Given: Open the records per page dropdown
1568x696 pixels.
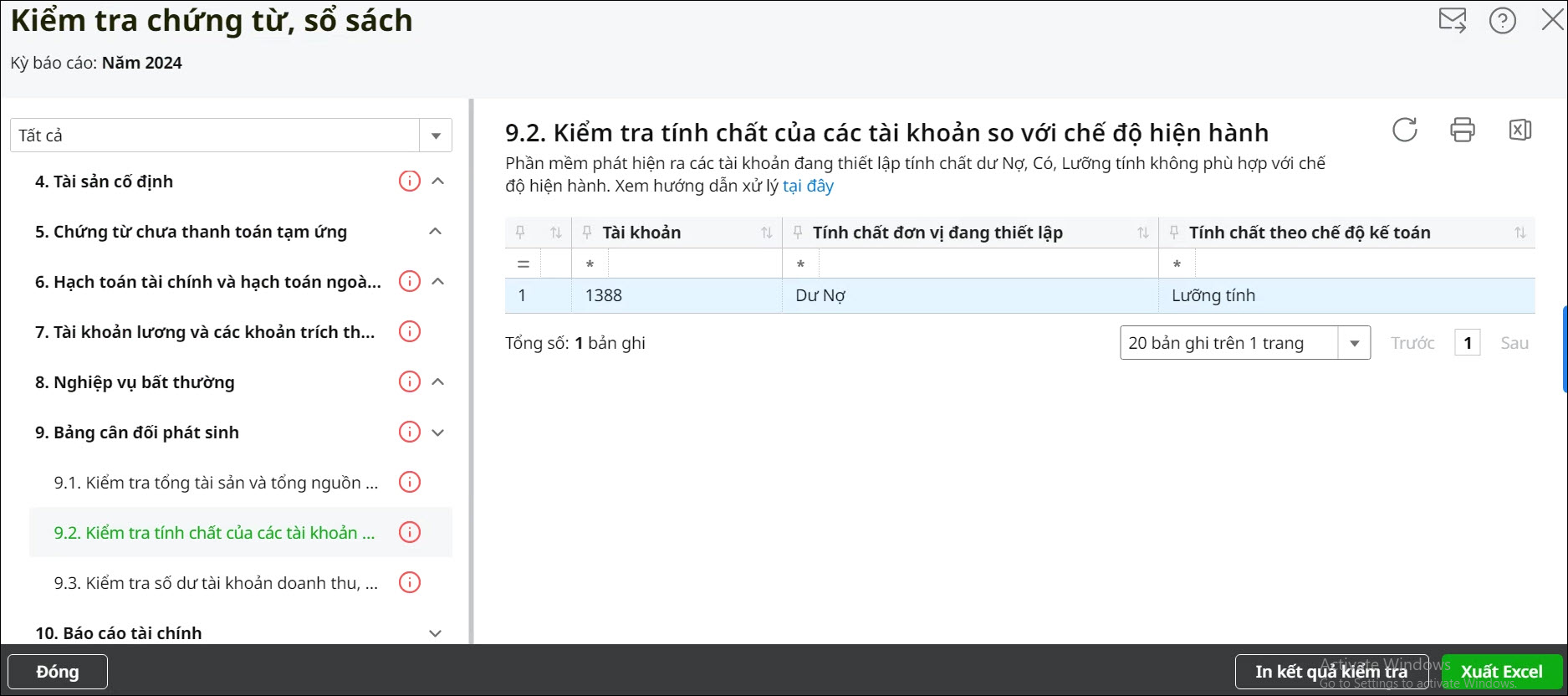Looking at the screenshot, I should pyautogui.click(x=1353, y=343).
